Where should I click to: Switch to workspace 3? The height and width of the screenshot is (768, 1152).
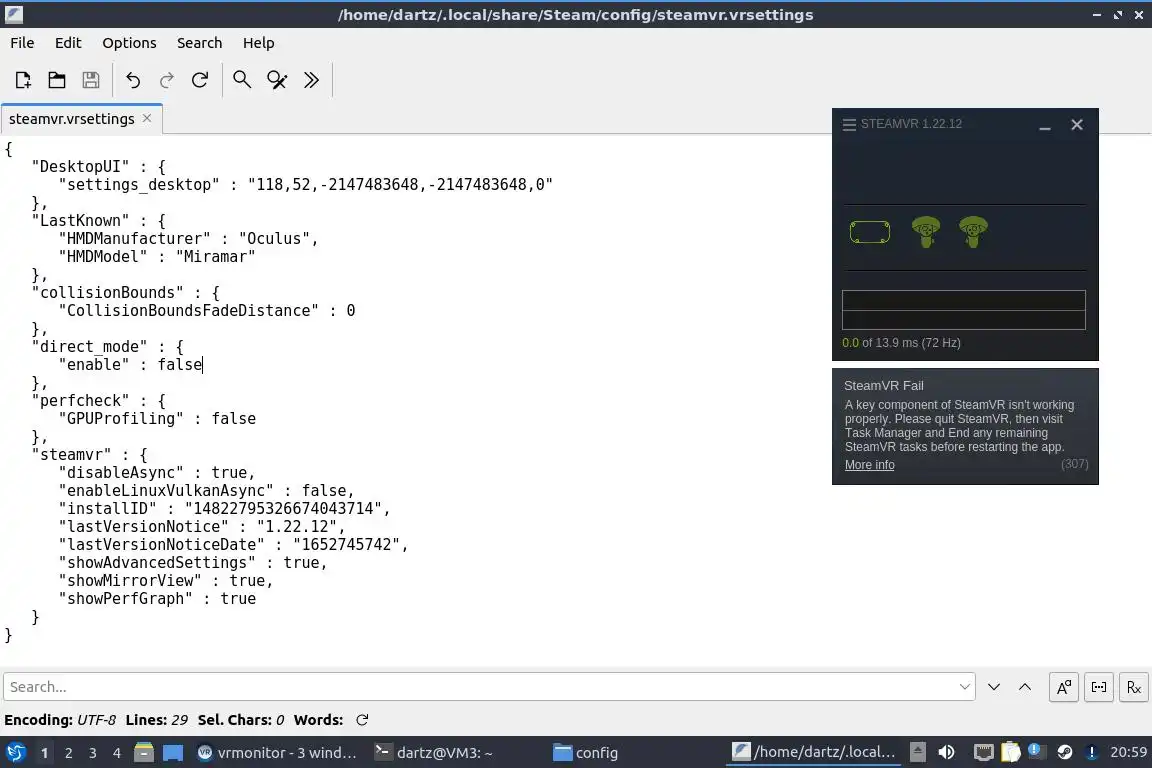point(93,753)
